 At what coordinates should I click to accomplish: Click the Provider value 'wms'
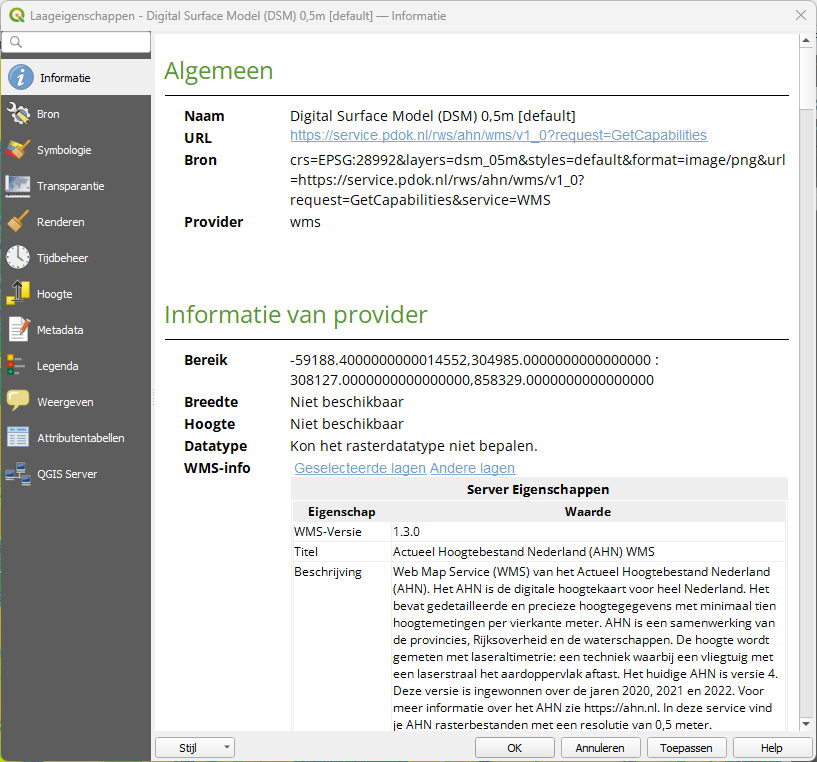[305, 222]
